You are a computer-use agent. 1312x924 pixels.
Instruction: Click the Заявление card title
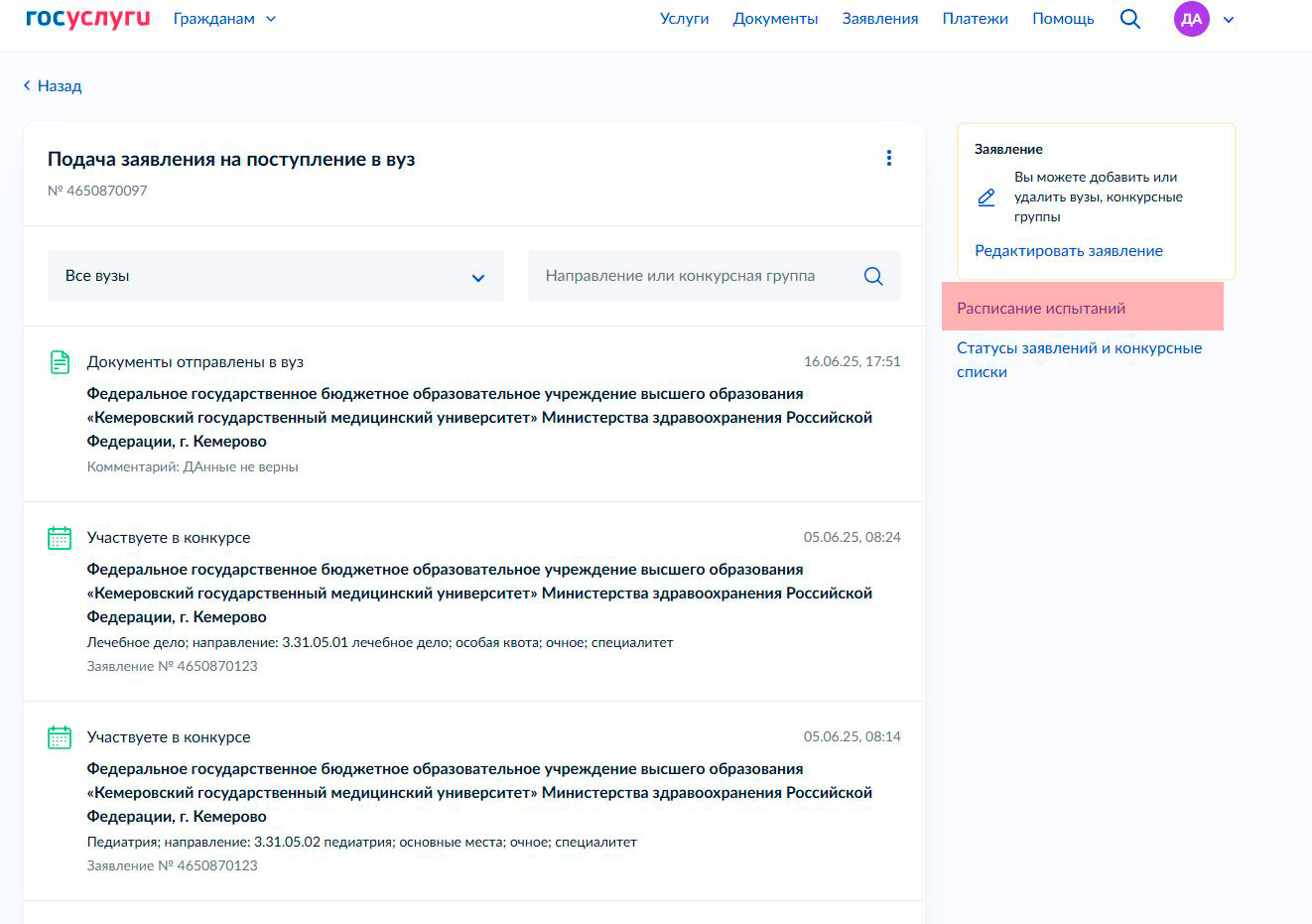[1008, 149]
